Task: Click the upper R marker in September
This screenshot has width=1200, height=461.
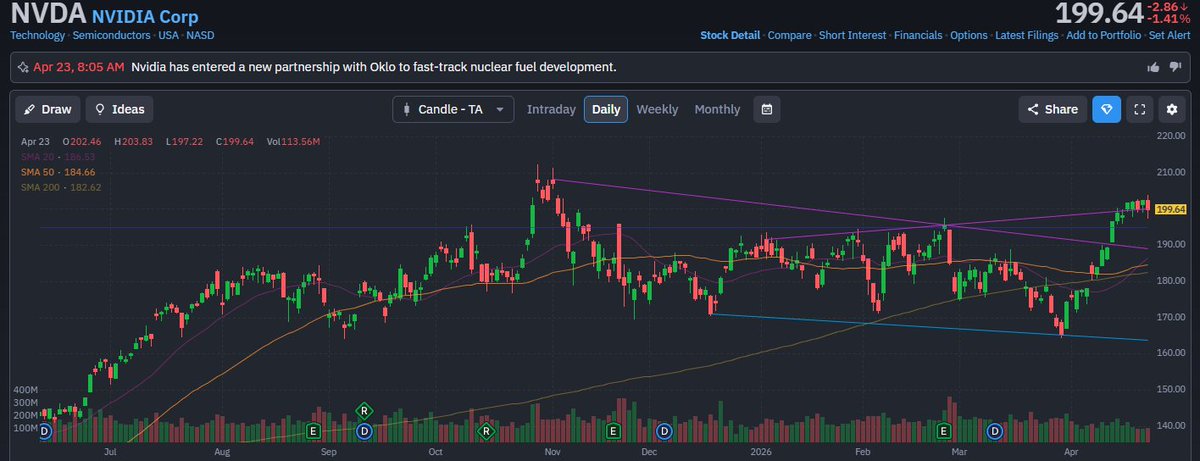Action: coord(365,411)
